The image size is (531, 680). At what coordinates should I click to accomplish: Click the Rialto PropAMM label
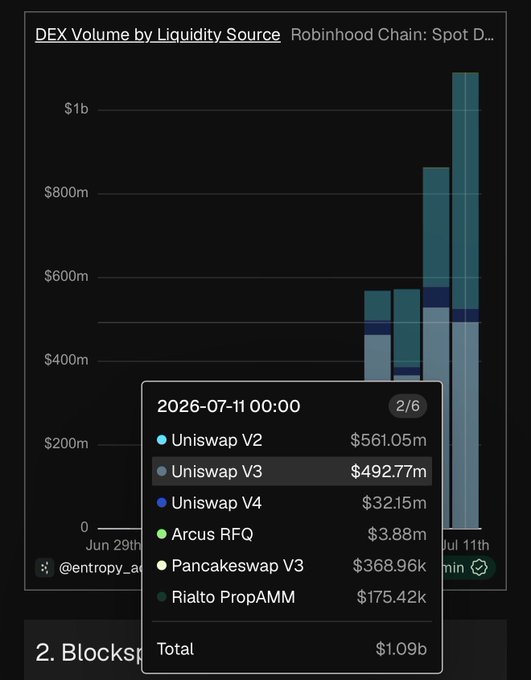233,597
